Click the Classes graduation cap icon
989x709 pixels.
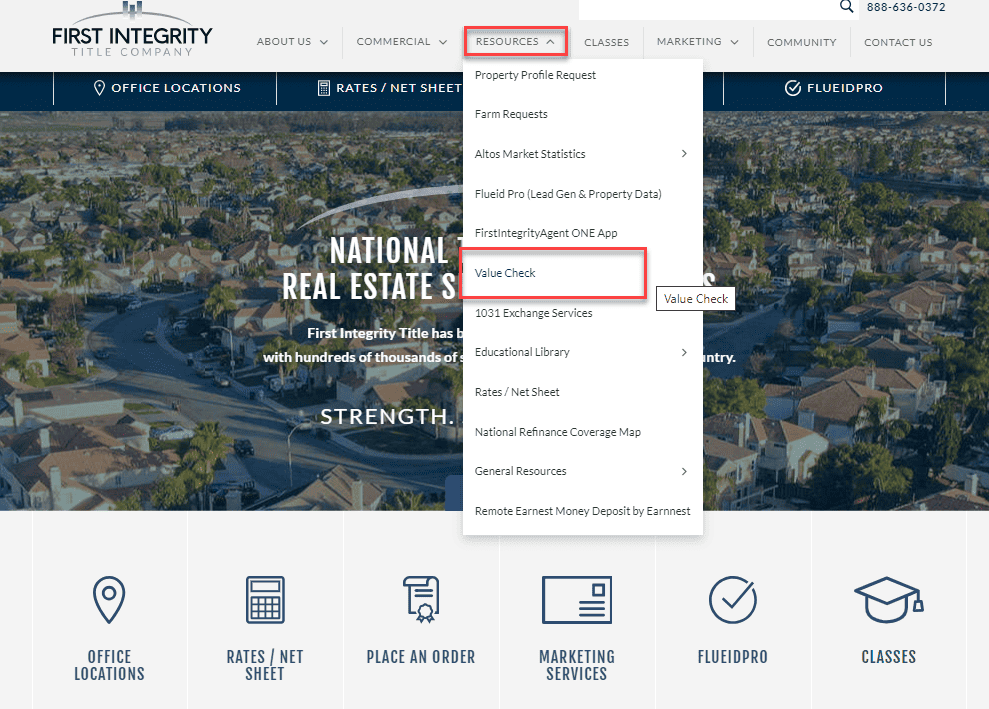[888, 598]
